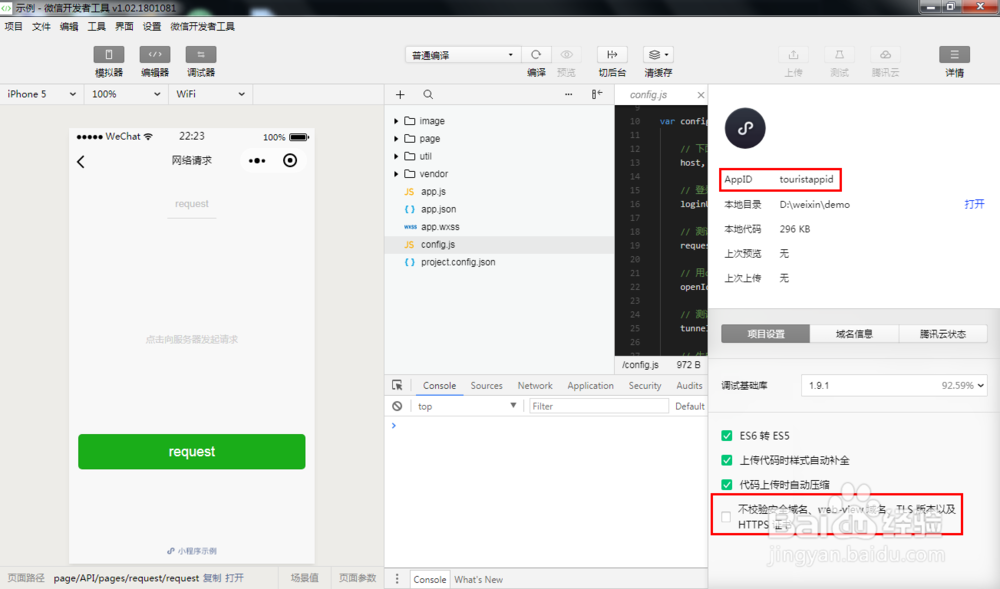Open the 文件 menu
This screenshot has height=589, width=1000.
(x=41, y=26)
